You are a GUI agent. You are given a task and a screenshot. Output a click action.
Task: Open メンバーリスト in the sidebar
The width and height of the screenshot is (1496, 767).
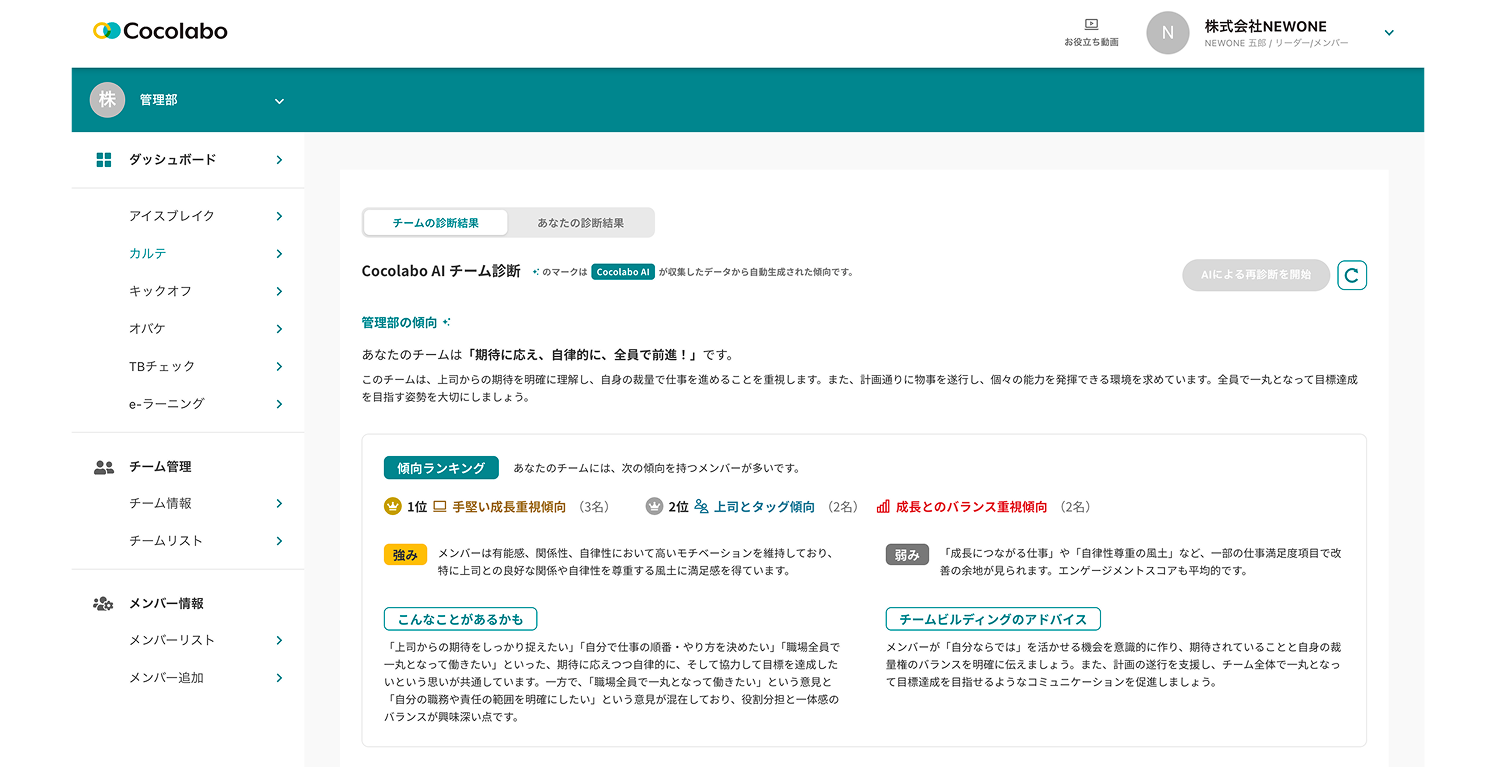(172, 641)
